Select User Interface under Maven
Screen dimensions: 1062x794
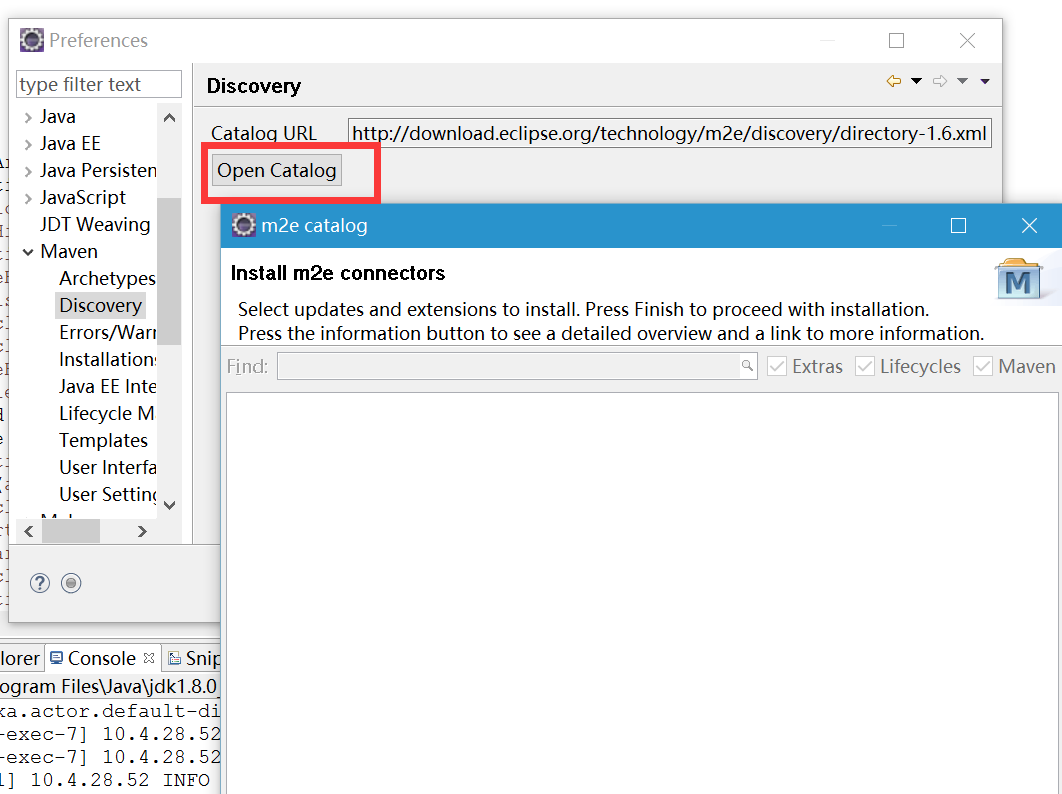[x=107, y=467]
